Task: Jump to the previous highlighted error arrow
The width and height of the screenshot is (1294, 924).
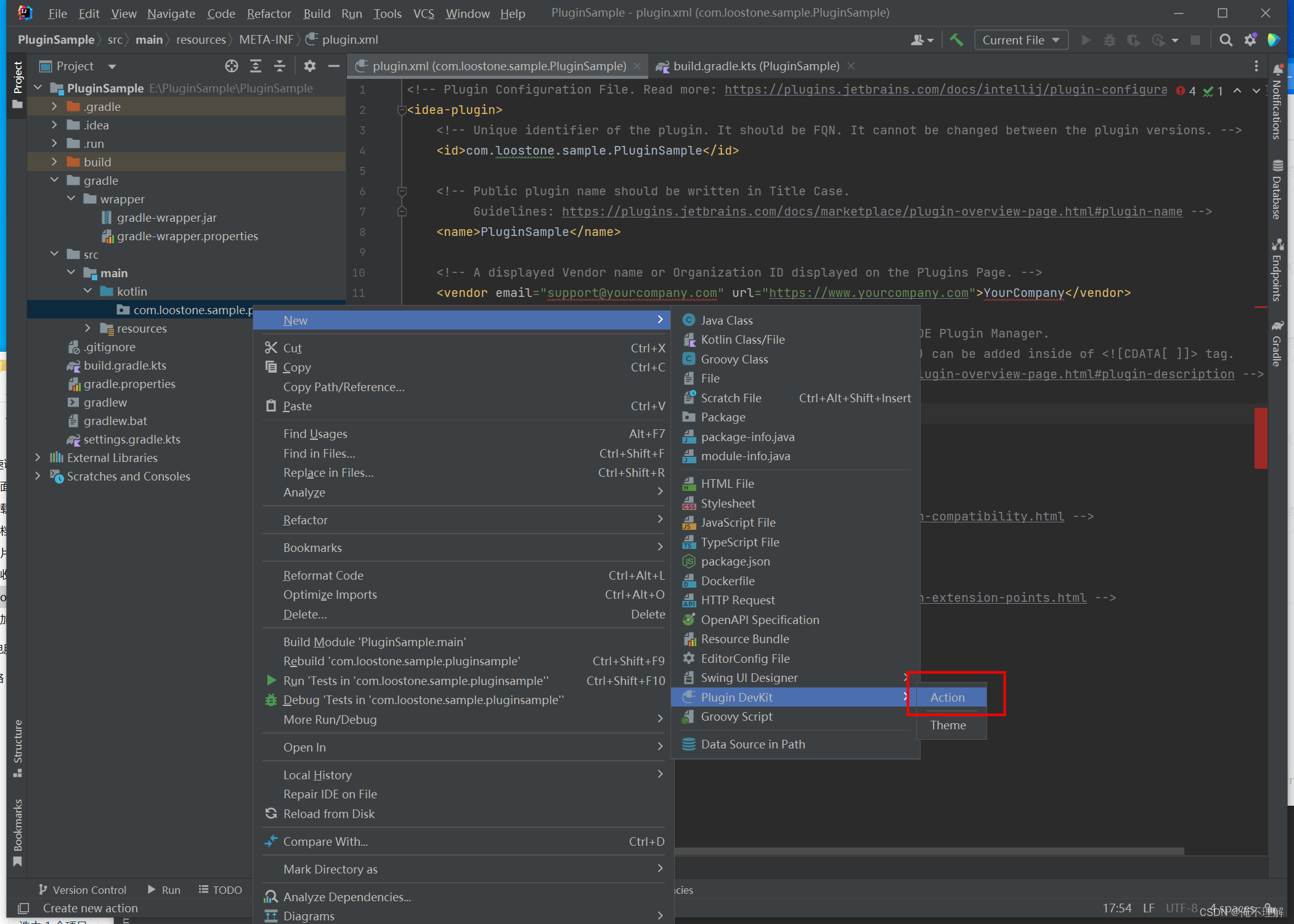Action: 1237,91
